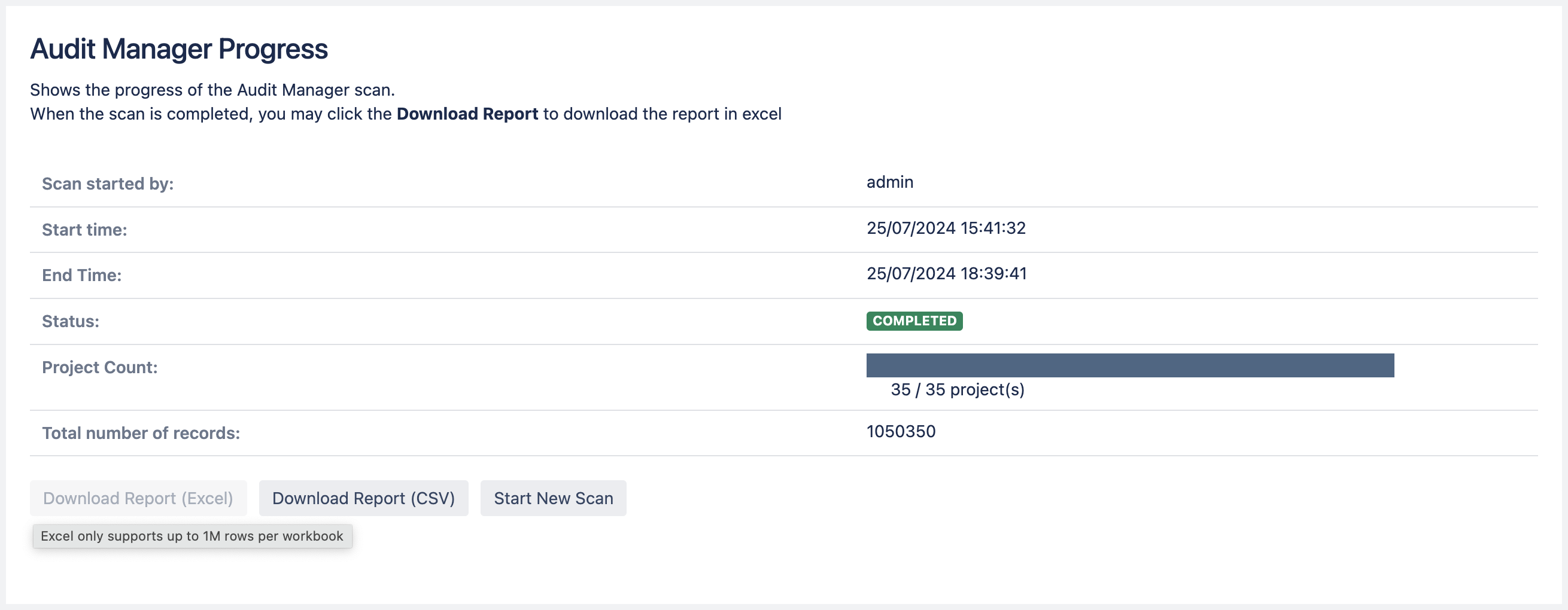
Task: Dismiss the Excel 1M rows tooltip
Action: pyautogui.click(x=192, y=536)
